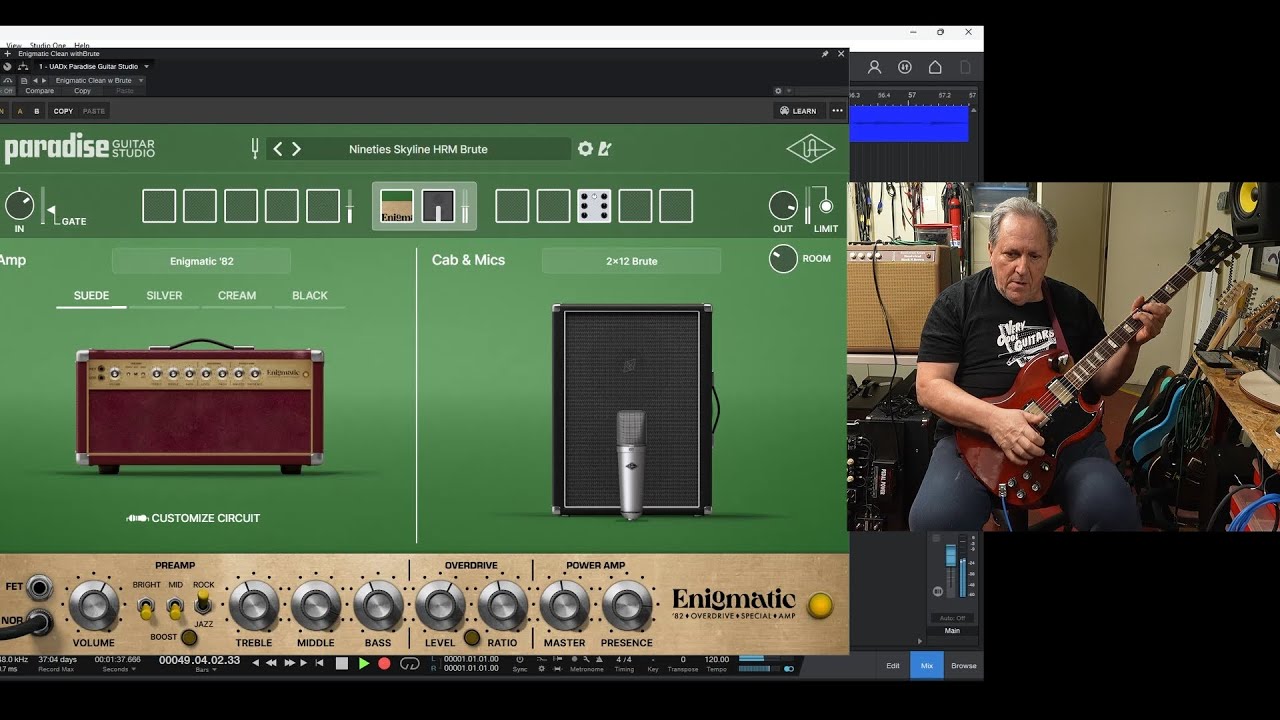
Task: Click the yellow power lamp on Enigmatic panel
Action: point(820,605)
